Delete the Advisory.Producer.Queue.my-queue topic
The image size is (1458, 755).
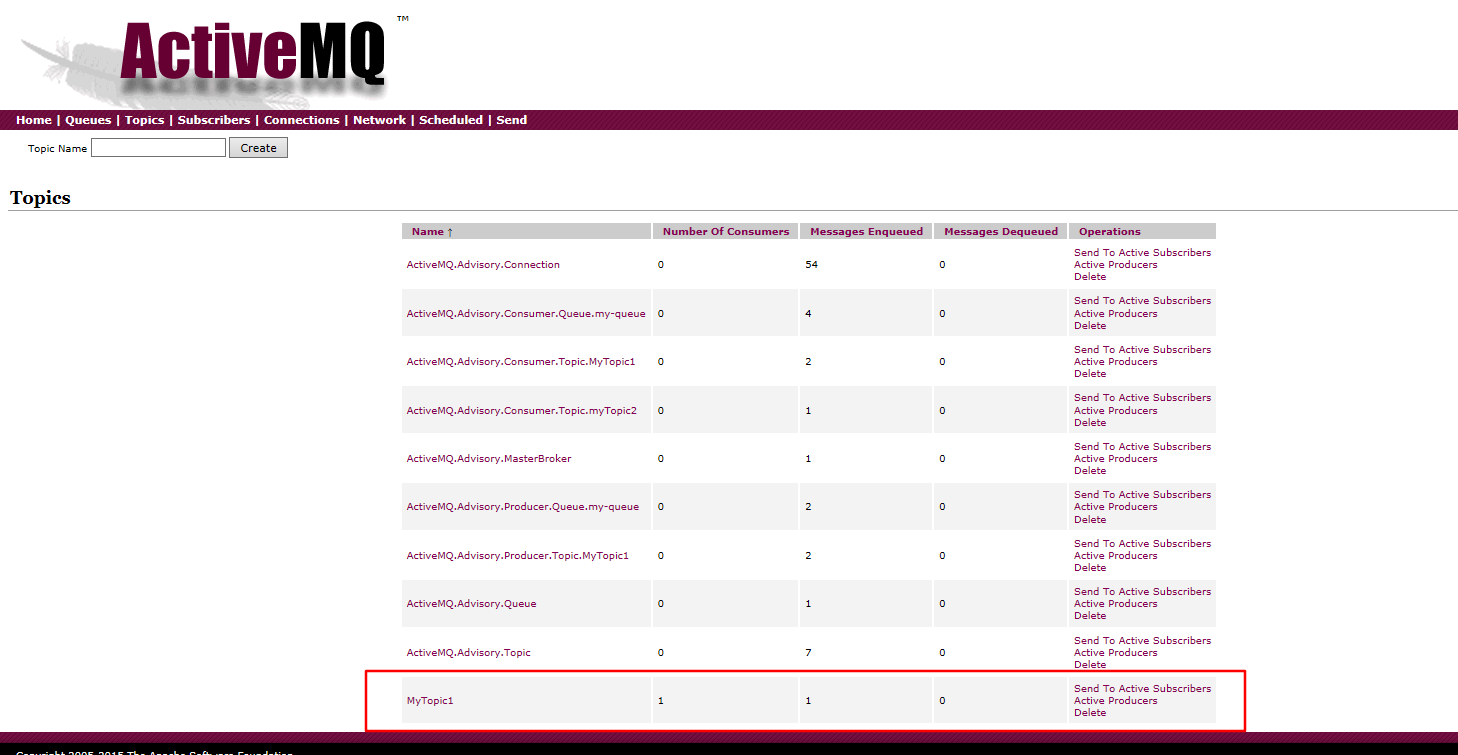coord(1090,520)
